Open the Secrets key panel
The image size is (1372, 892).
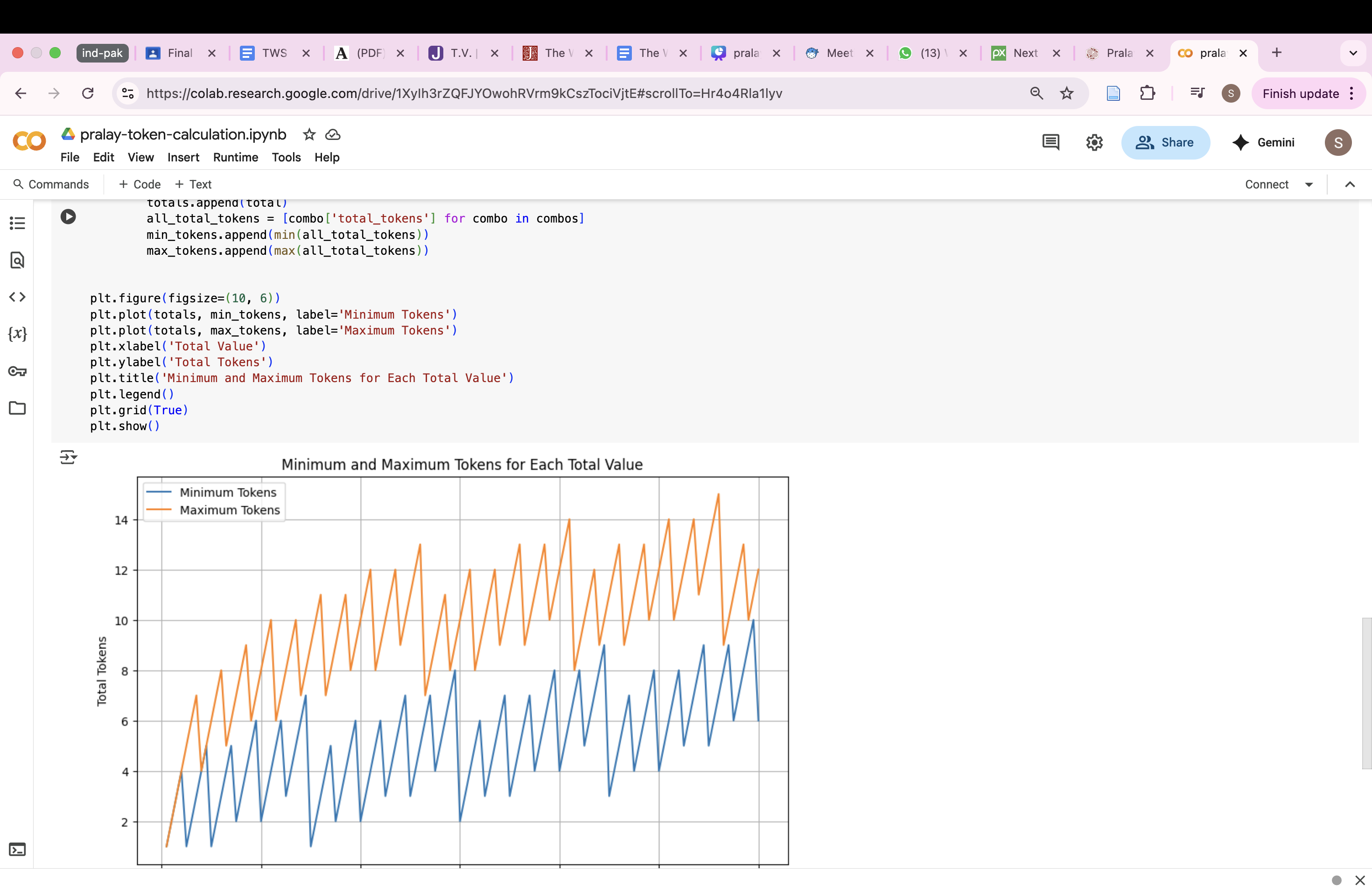pos(17,371)
